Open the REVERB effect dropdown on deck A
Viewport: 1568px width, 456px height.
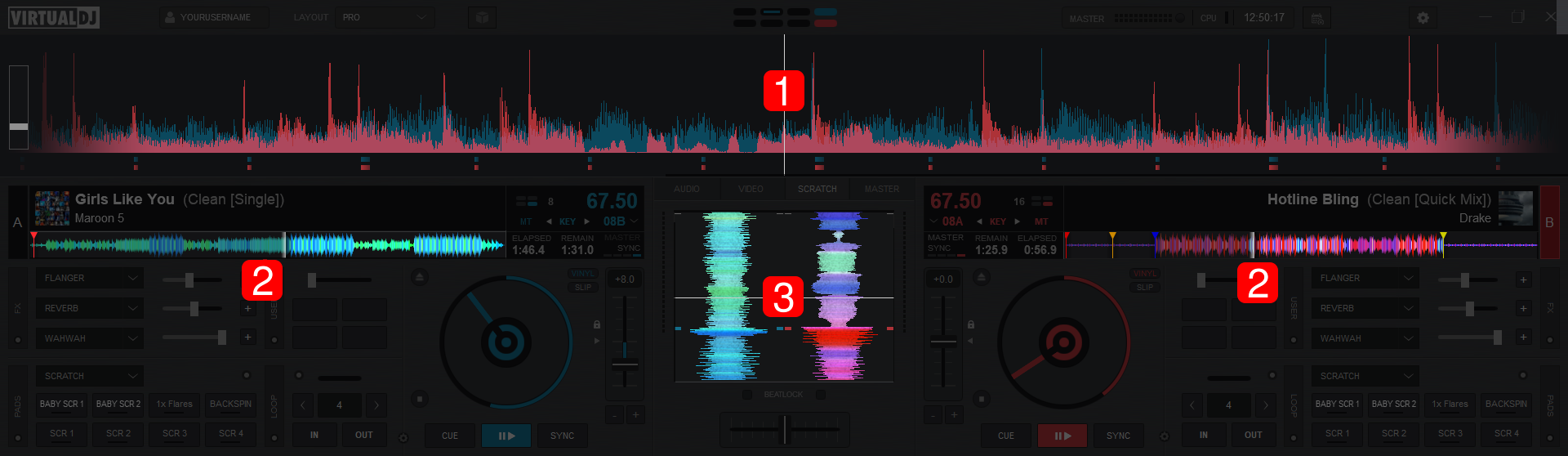coord(90,308)
